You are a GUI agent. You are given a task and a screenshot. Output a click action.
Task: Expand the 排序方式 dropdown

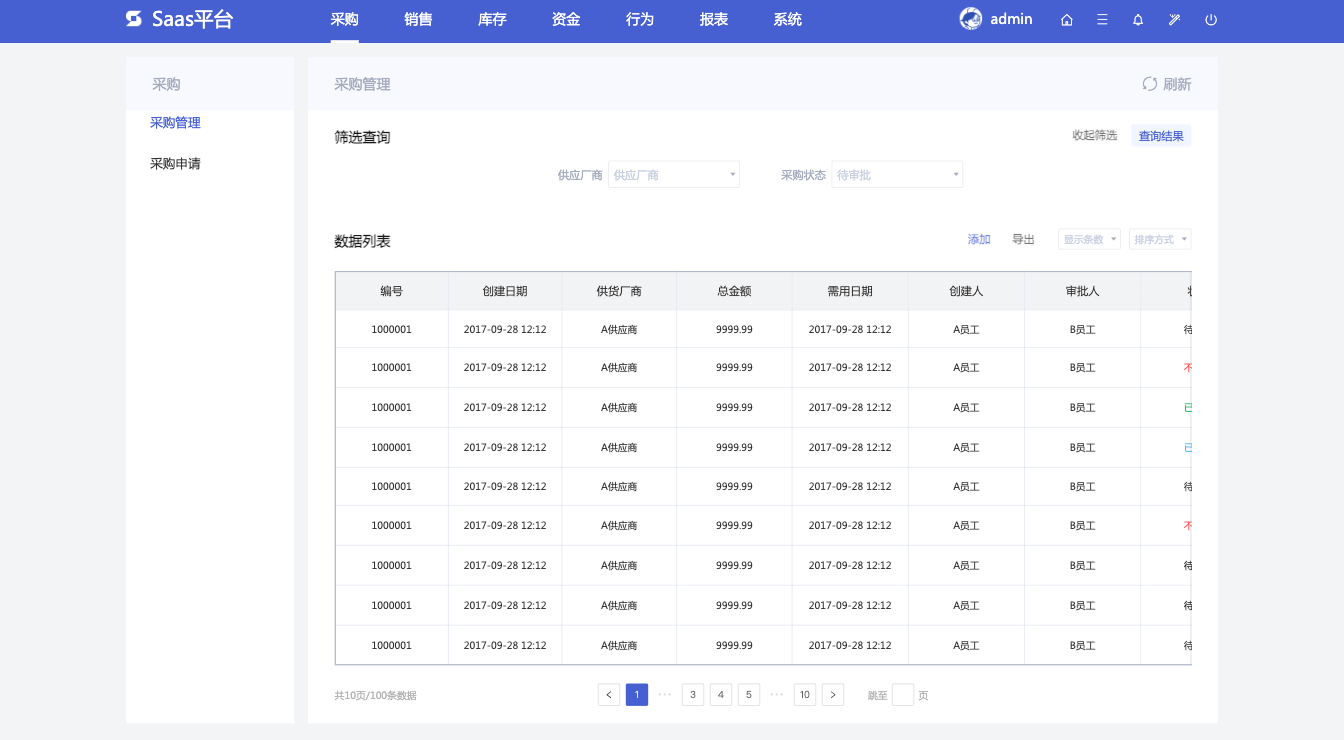point(1160,240)
